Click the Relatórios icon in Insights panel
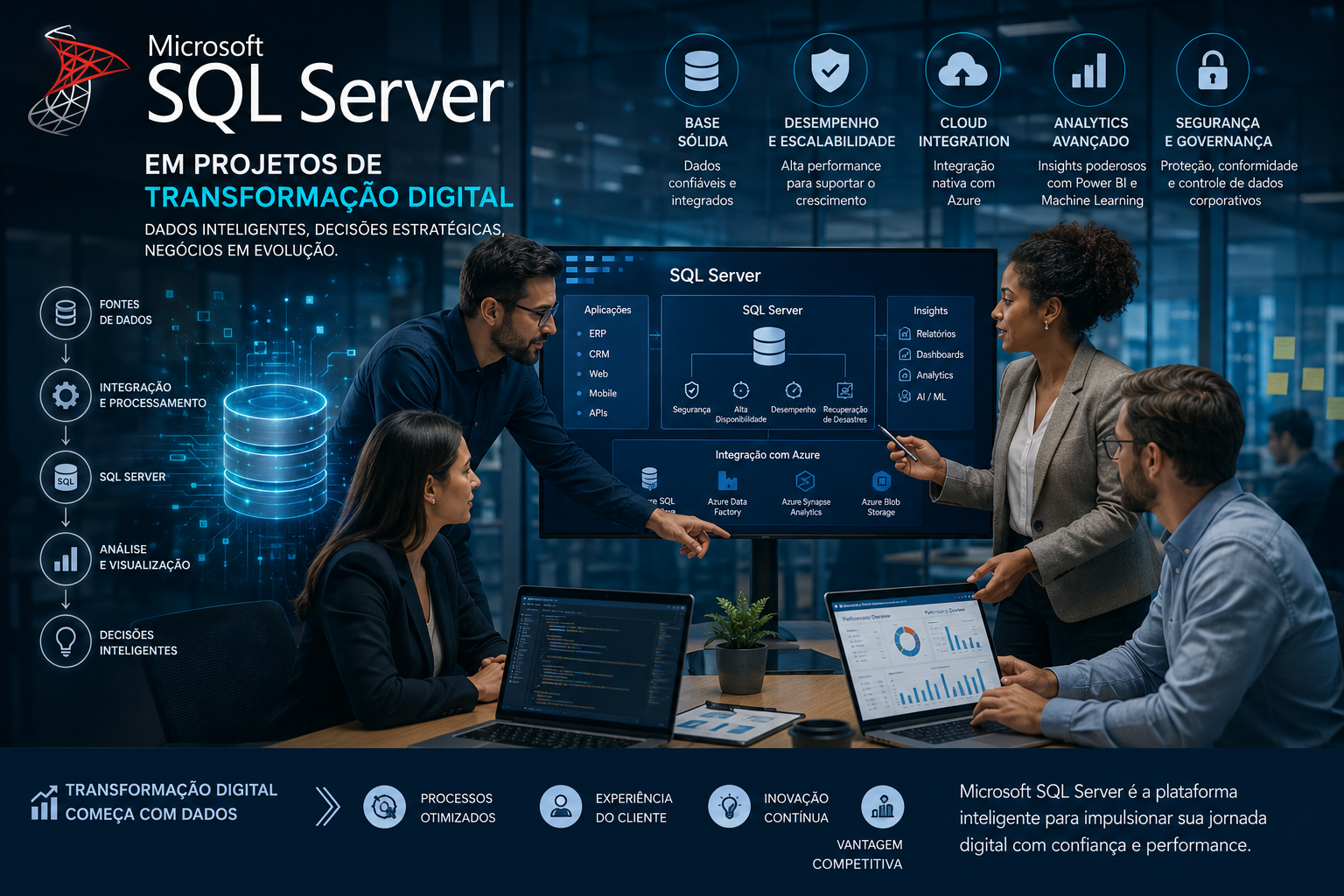 pos(905,333)
